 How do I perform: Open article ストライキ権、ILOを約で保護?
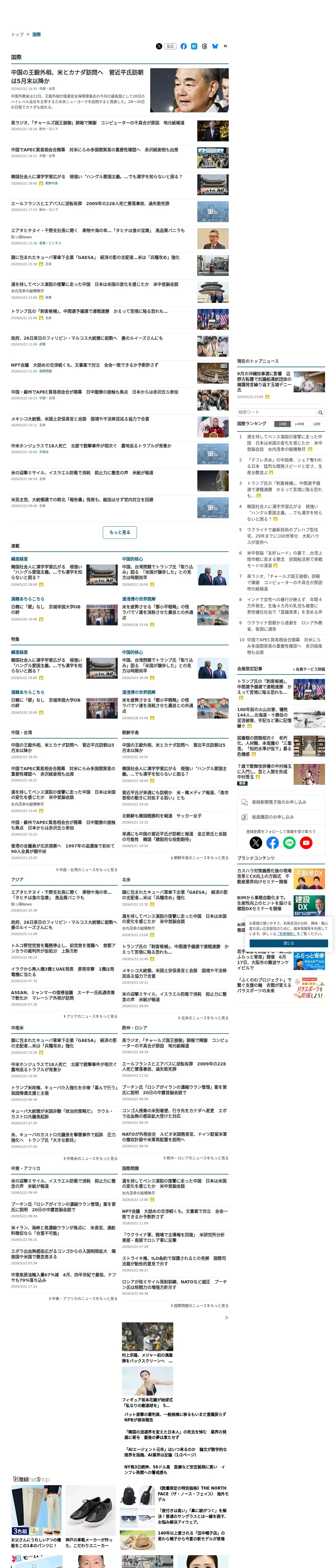click(x=174, y=1261)
